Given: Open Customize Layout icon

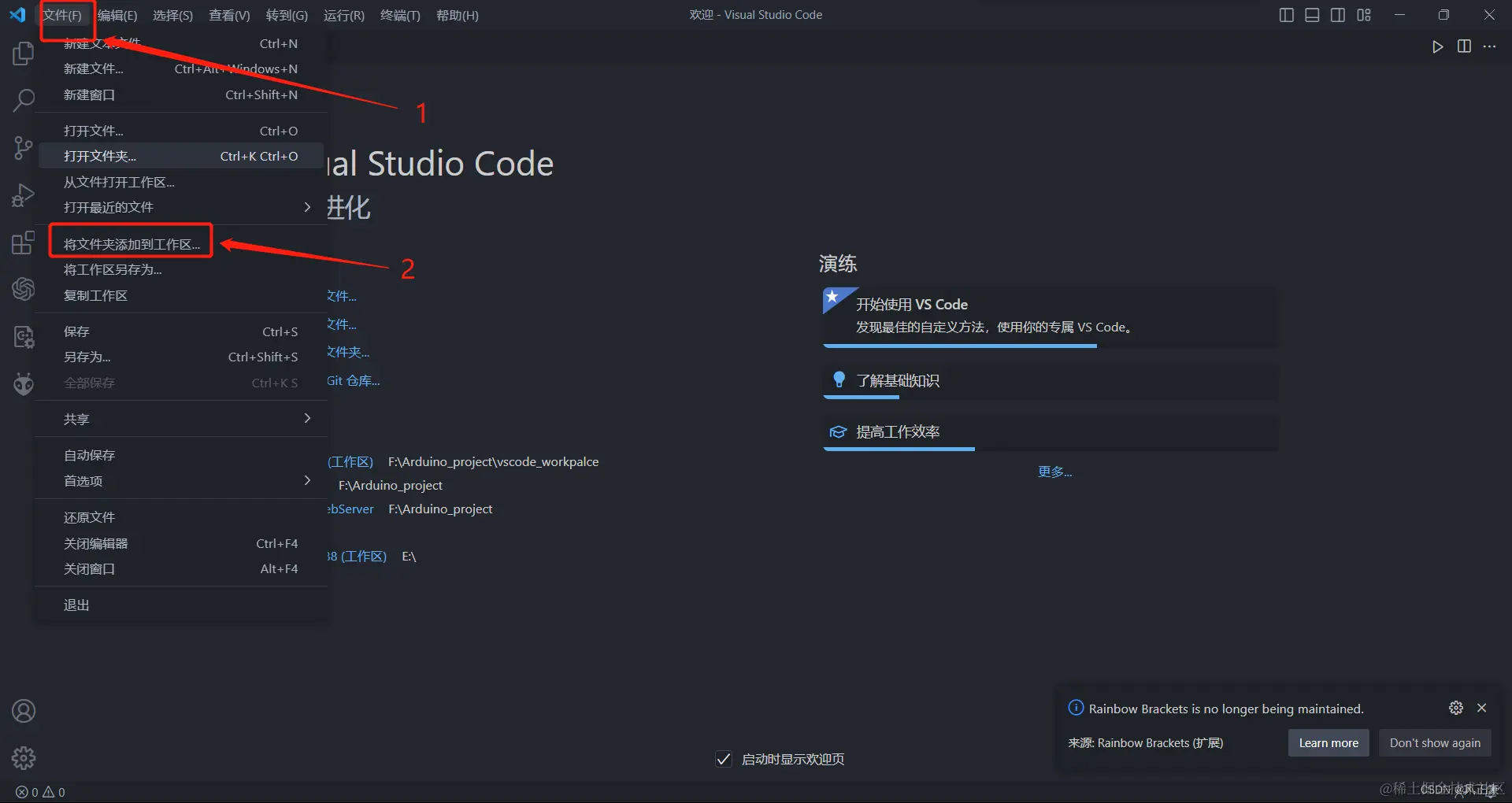Looking at the screenshot, I should (1364, 15).
